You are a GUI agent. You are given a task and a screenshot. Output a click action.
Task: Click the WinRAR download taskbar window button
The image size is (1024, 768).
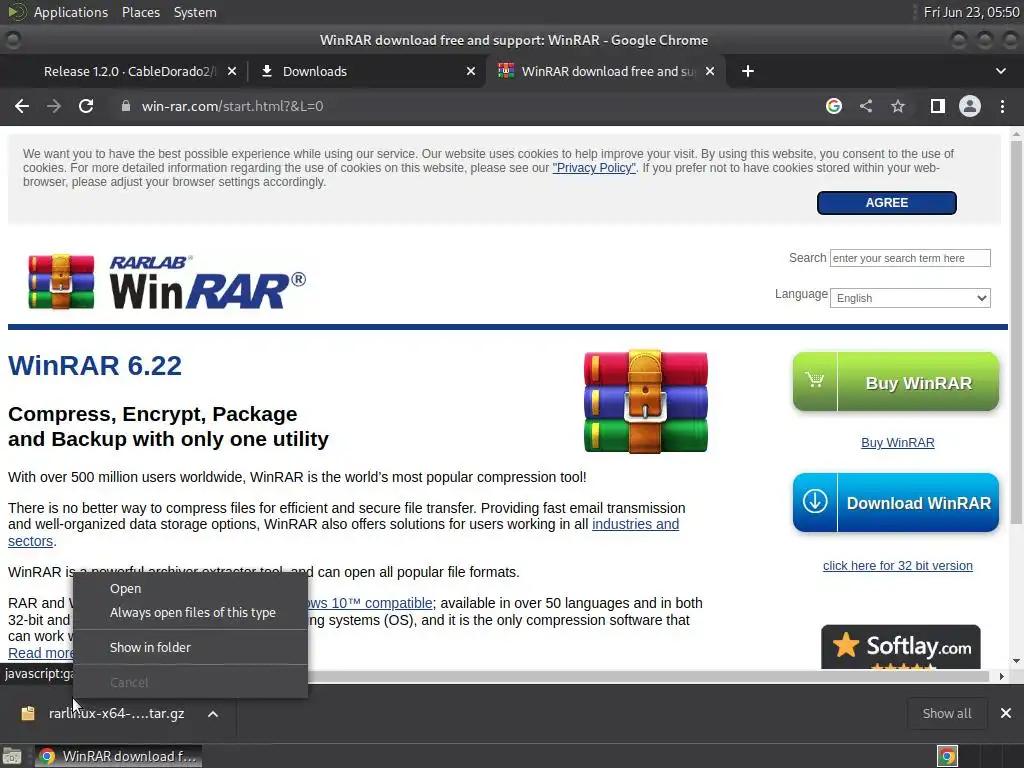click(x=118, y=757)
